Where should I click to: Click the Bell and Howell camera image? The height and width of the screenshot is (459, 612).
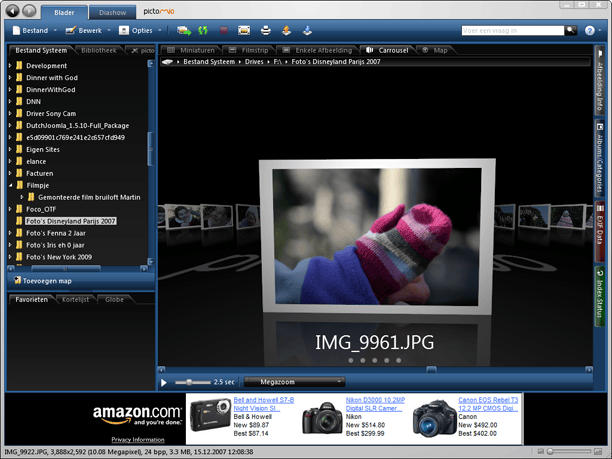pos(210,415)
